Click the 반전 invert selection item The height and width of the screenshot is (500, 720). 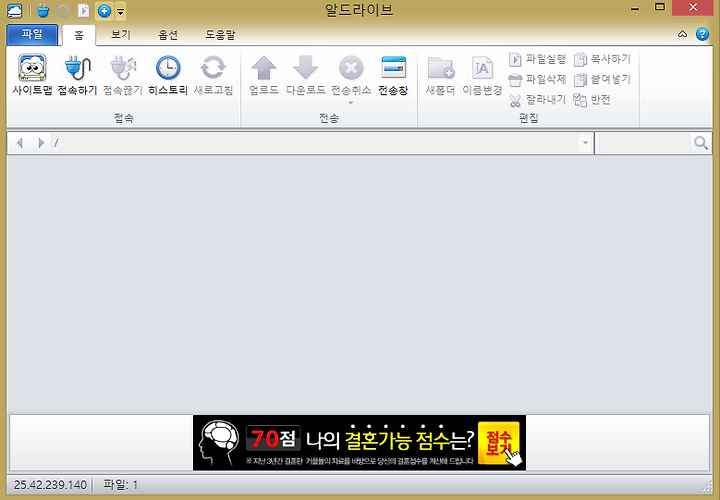[x=592, y=100]
